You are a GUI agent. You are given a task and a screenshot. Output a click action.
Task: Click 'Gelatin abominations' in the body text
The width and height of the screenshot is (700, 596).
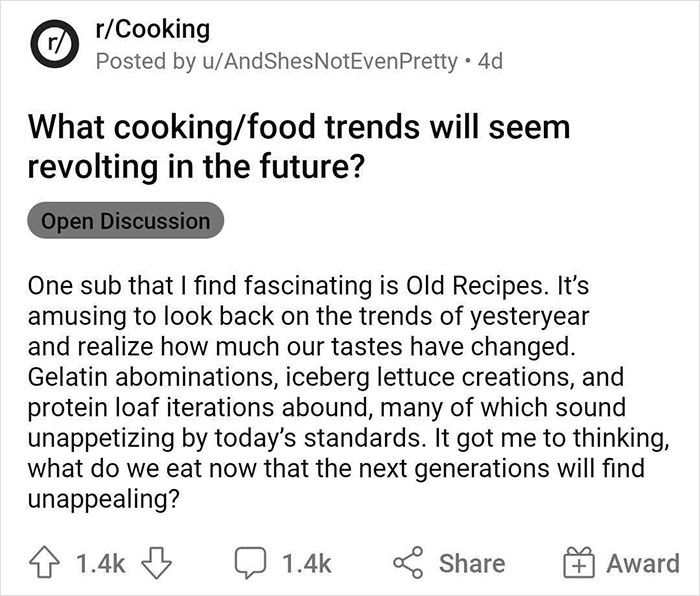pyautogui.click(x=150, y=377)
